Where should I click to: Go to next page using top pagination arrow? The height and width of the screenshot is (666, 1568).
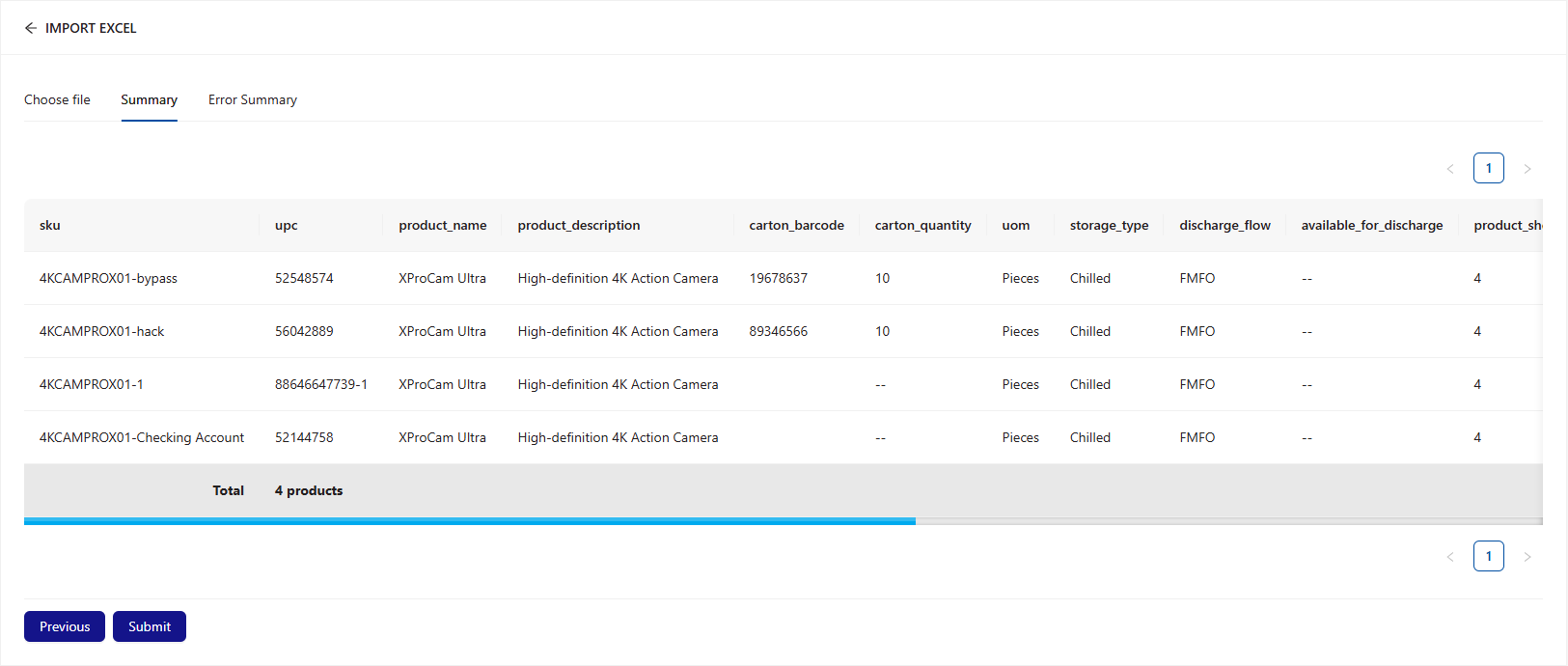coord(1527,169)
